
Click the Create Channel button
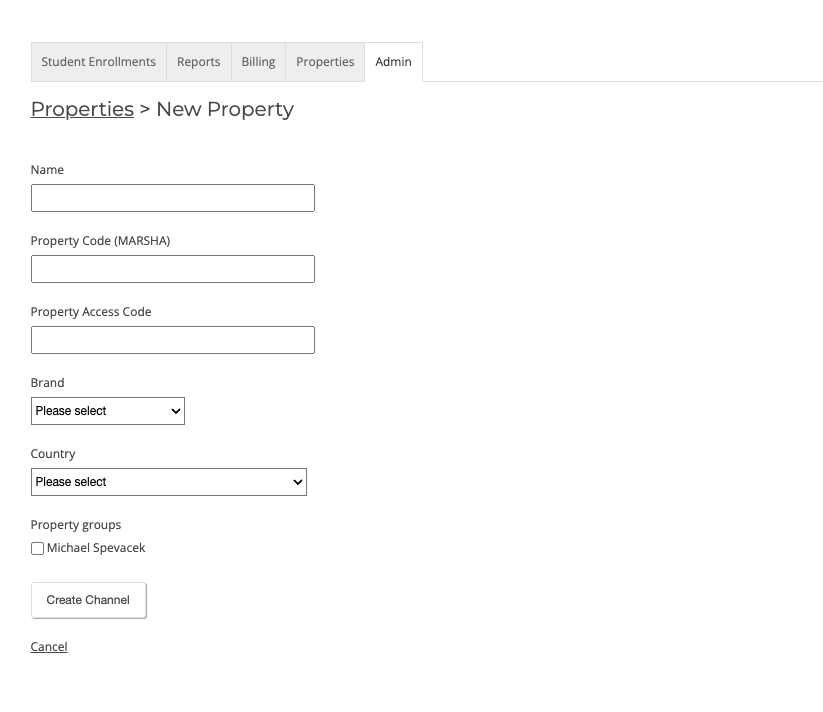click(x=89, y=600)
